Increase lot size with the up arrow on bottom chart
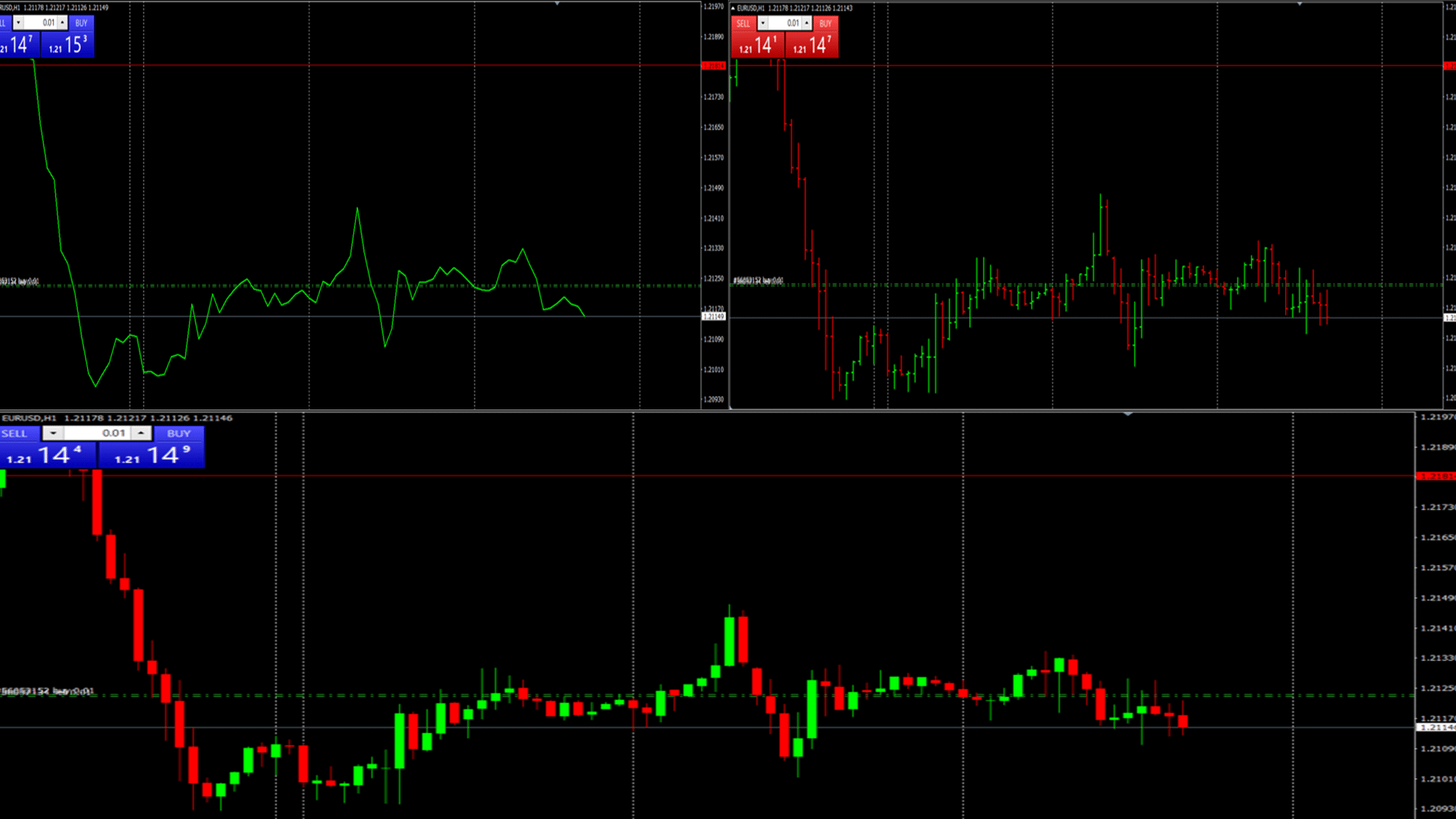 click(140, 433)
